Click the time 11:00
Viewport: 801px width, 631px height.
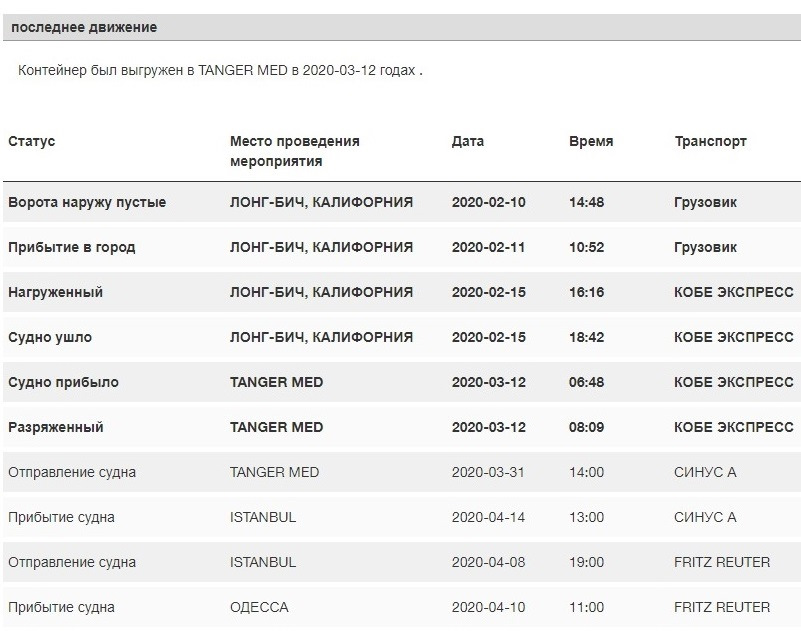pos(586,607)
